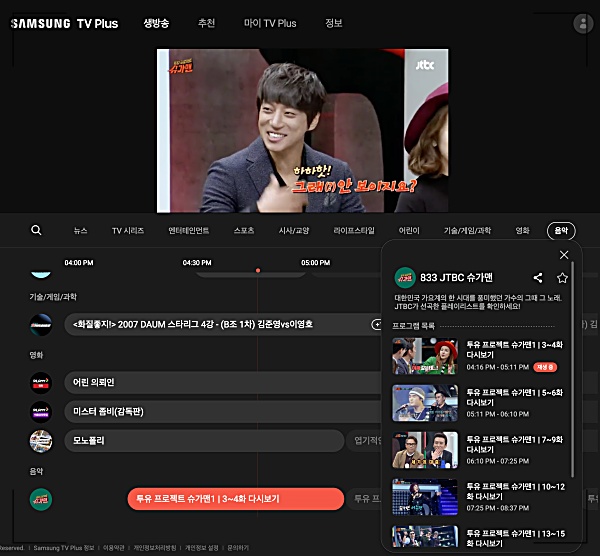Filter guide by 어린이 category
This screenshot has width=600, height=556.
click(x=409, y=230)
